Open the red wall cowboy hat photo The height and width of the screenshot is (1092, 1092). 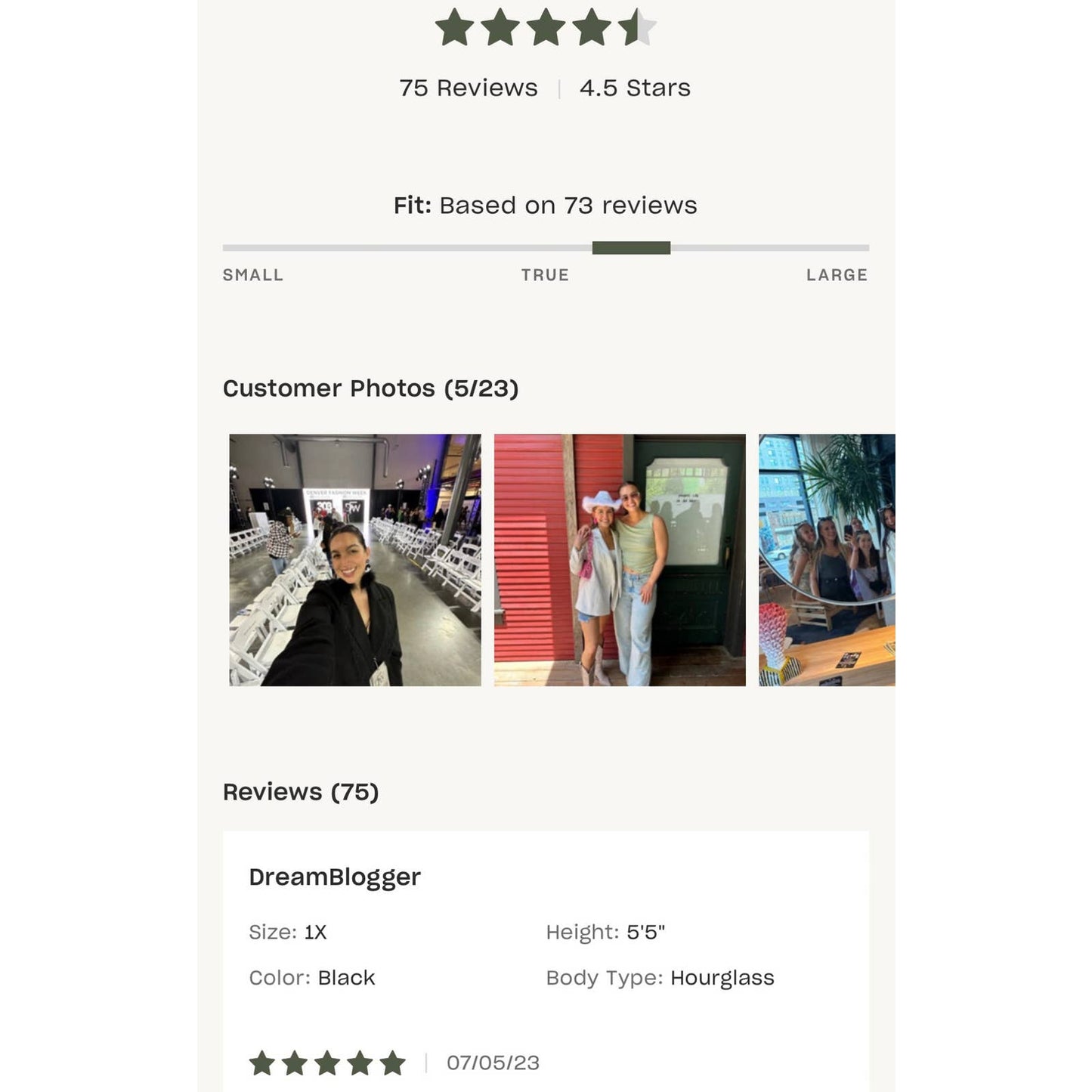(620, 560)
